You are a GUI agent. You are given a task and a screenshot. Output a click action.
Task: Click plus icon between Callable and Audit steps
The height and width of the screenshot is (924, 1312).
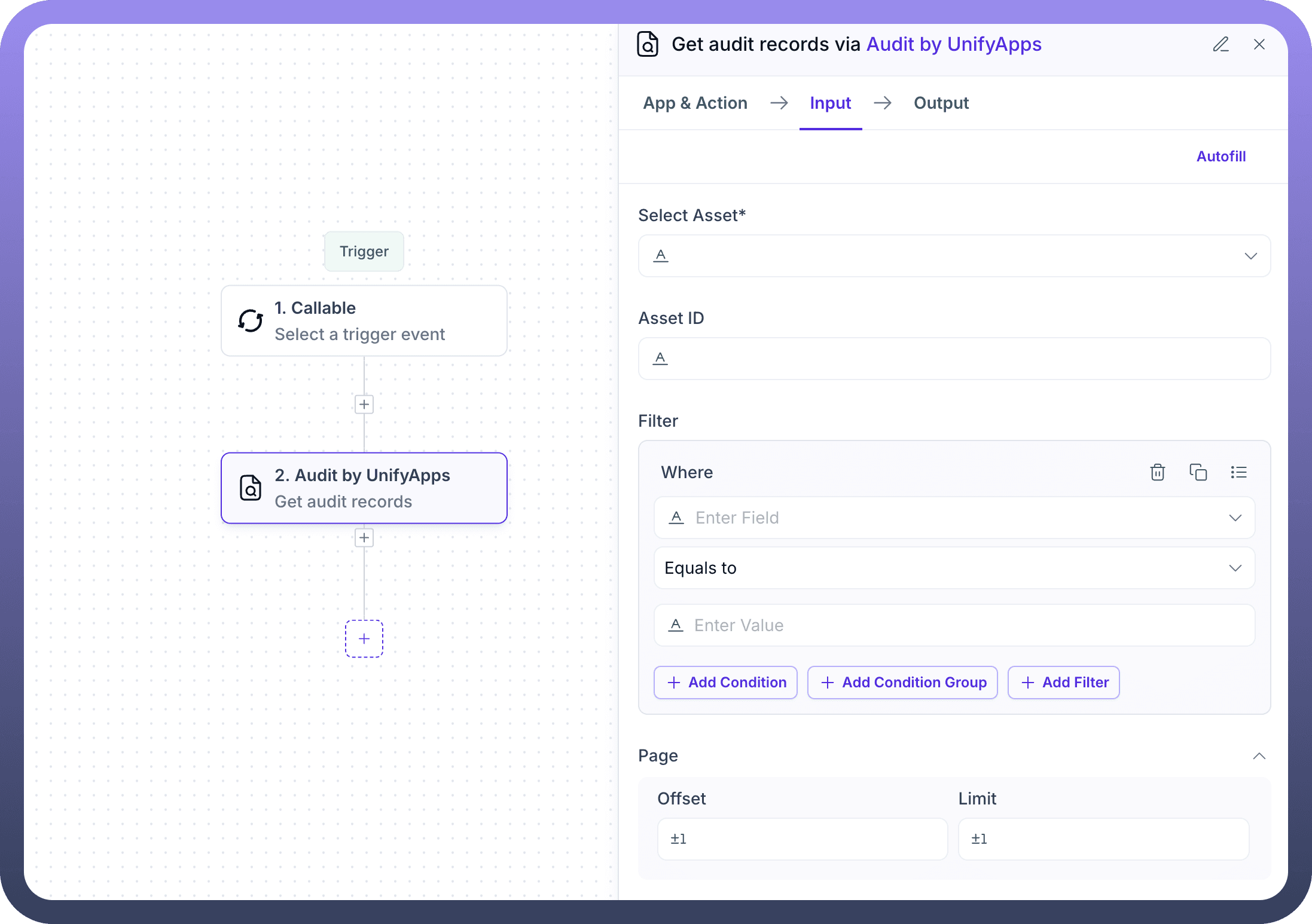click(364, 405)
